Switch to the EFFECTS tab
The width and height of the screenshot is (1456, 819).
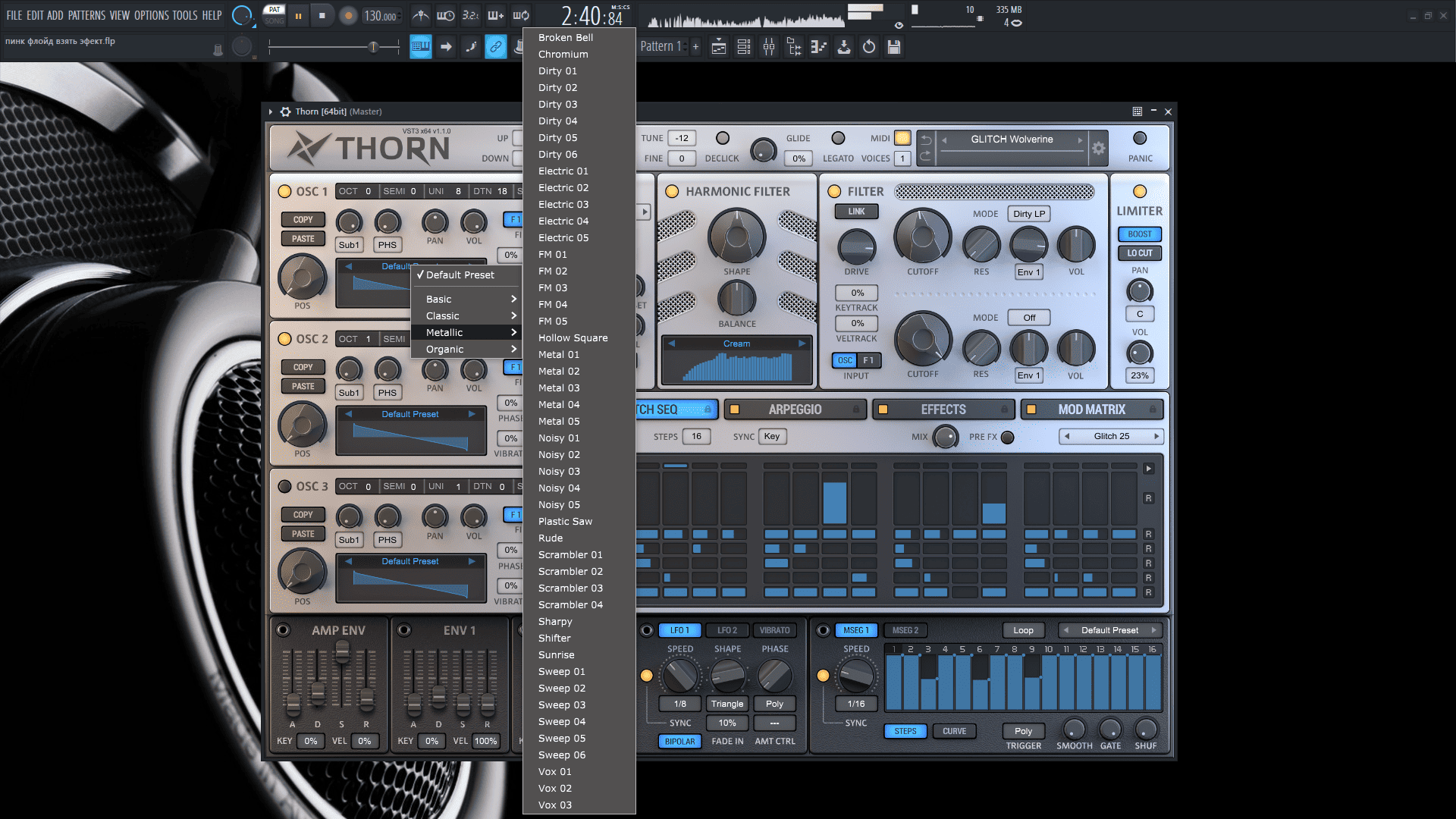point(943,409)
